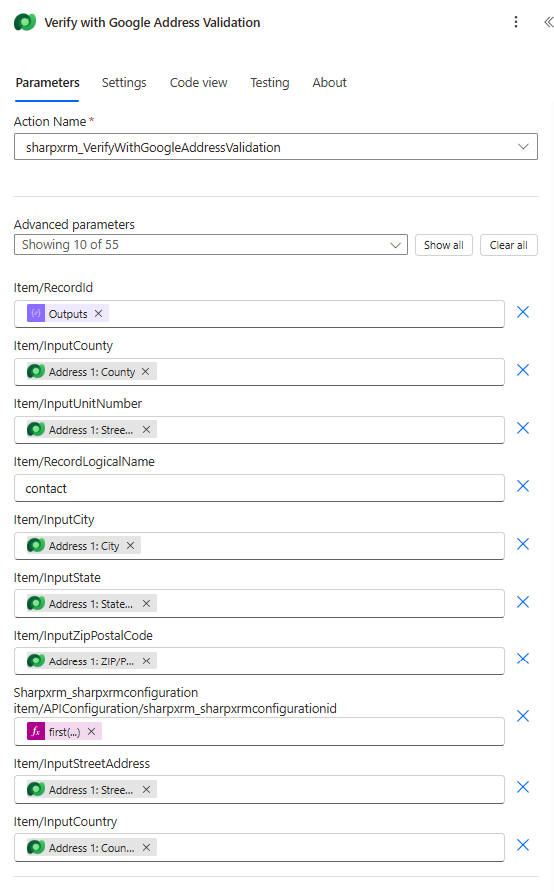This screenshot has width=554, height=892.
Task: Open the three-dot more options menu
Action: click(x=516, y=22)
